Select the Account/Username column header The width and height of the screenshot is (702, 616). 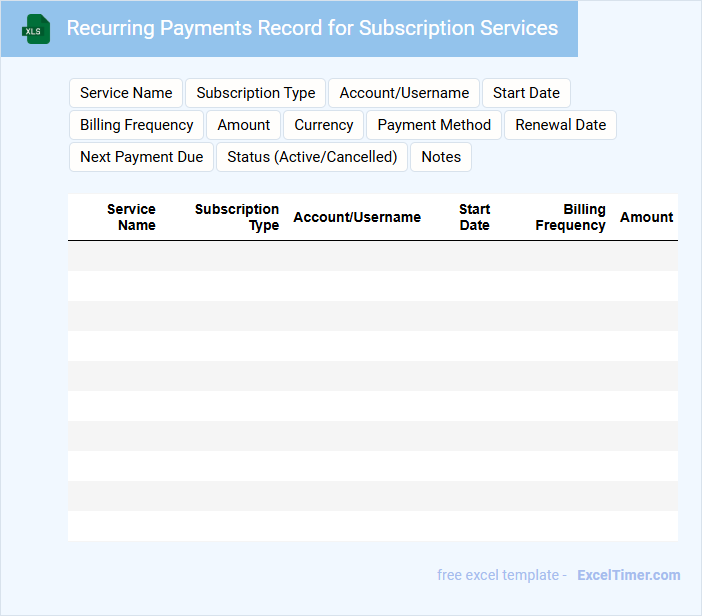pos(357,217)
